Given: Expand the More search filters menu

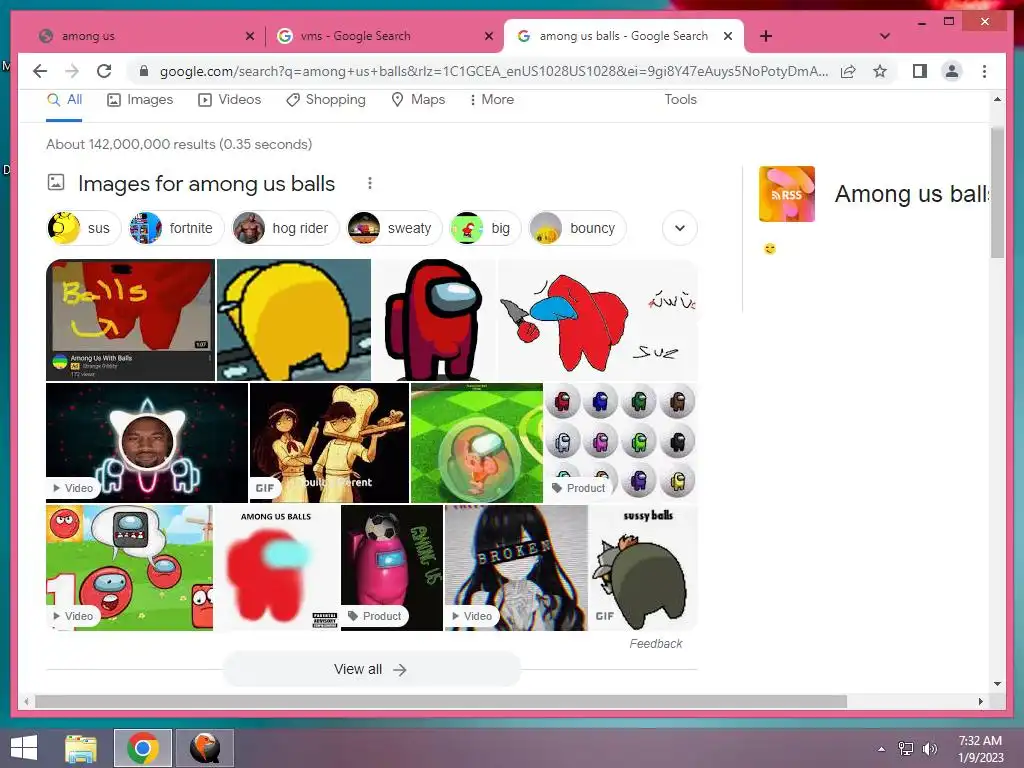Looking at the screenshot, I should (492, 100).
